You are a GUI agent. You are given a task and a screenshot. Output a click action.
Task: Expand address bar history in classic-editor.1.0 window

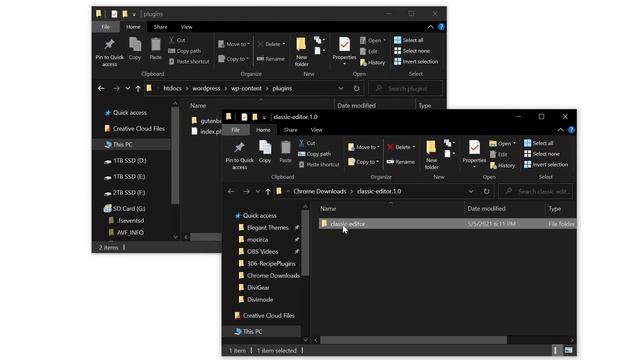click(471, 191)
